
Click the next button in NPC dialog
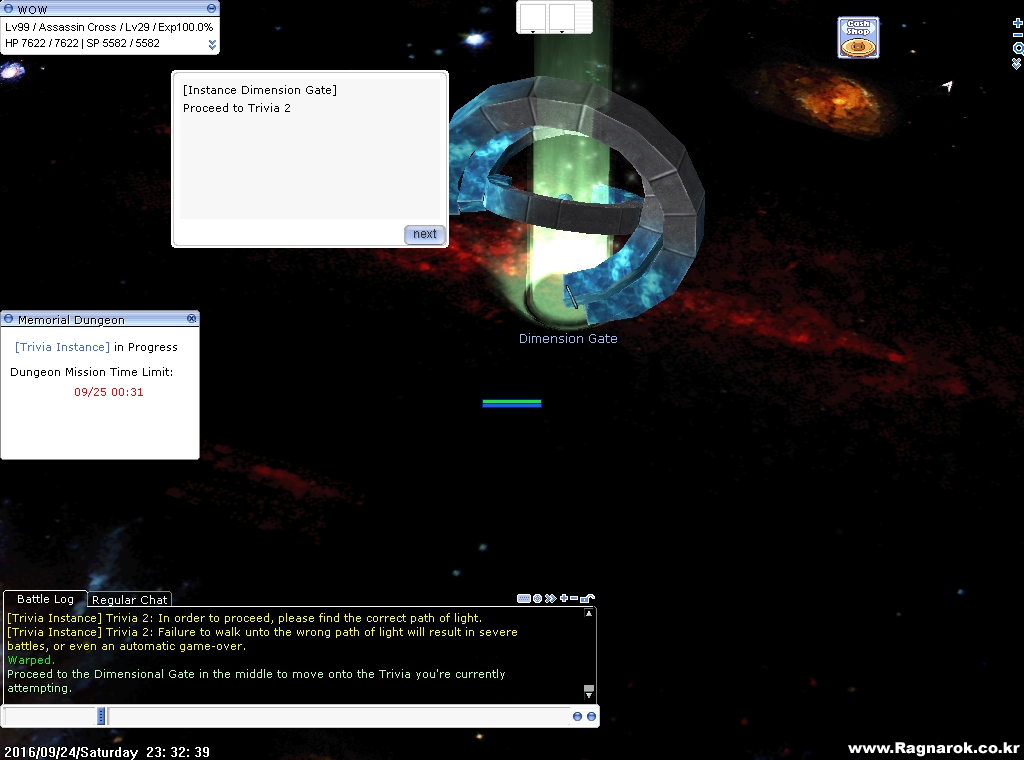(x=424, y=234)
